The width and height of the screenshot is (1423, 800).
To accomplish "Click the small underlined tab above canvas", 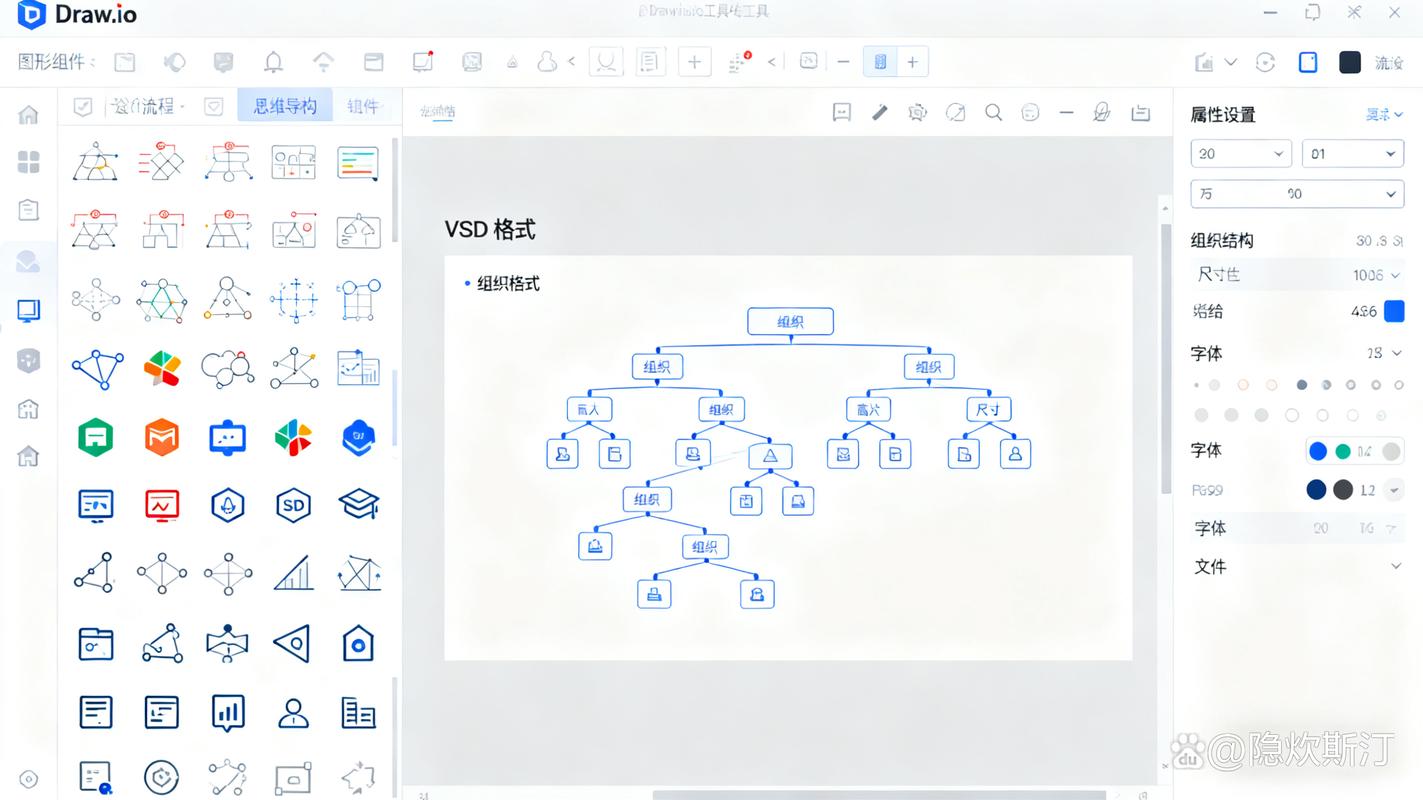I will pos(437,112).
